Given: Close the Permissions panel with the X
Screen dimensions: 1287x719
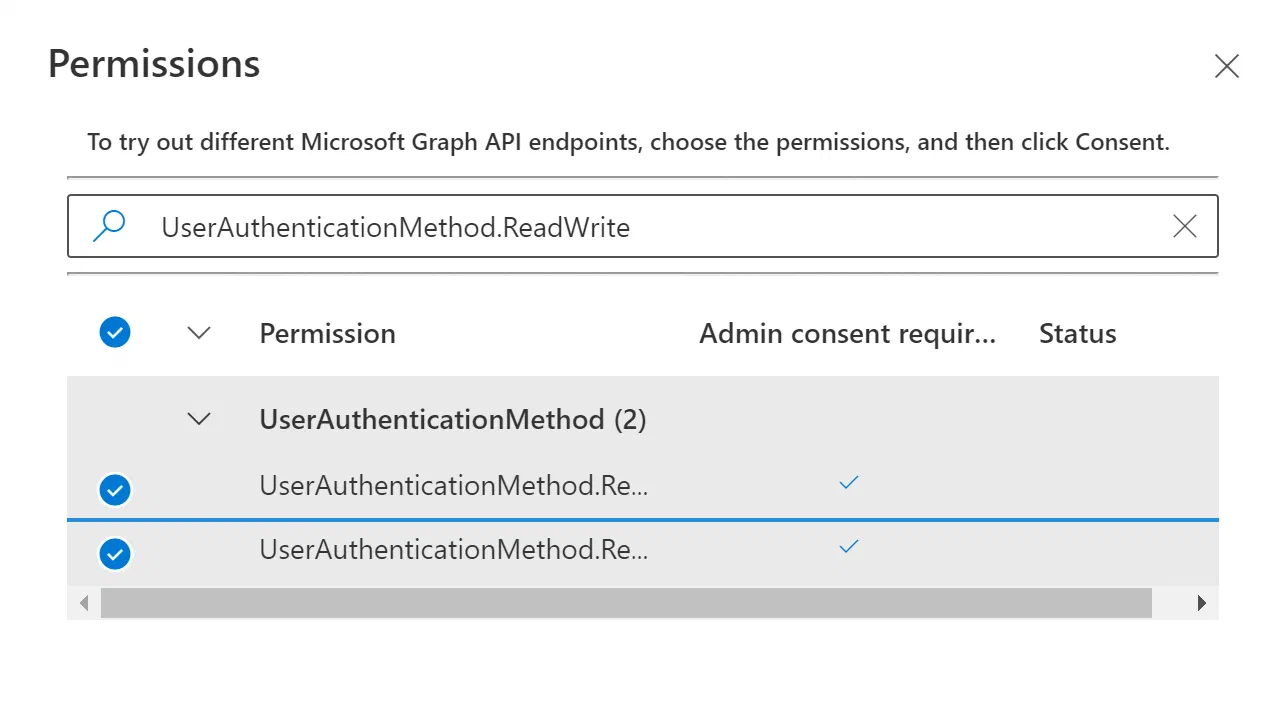Looking at the screenshot, I should (1226, 67).
